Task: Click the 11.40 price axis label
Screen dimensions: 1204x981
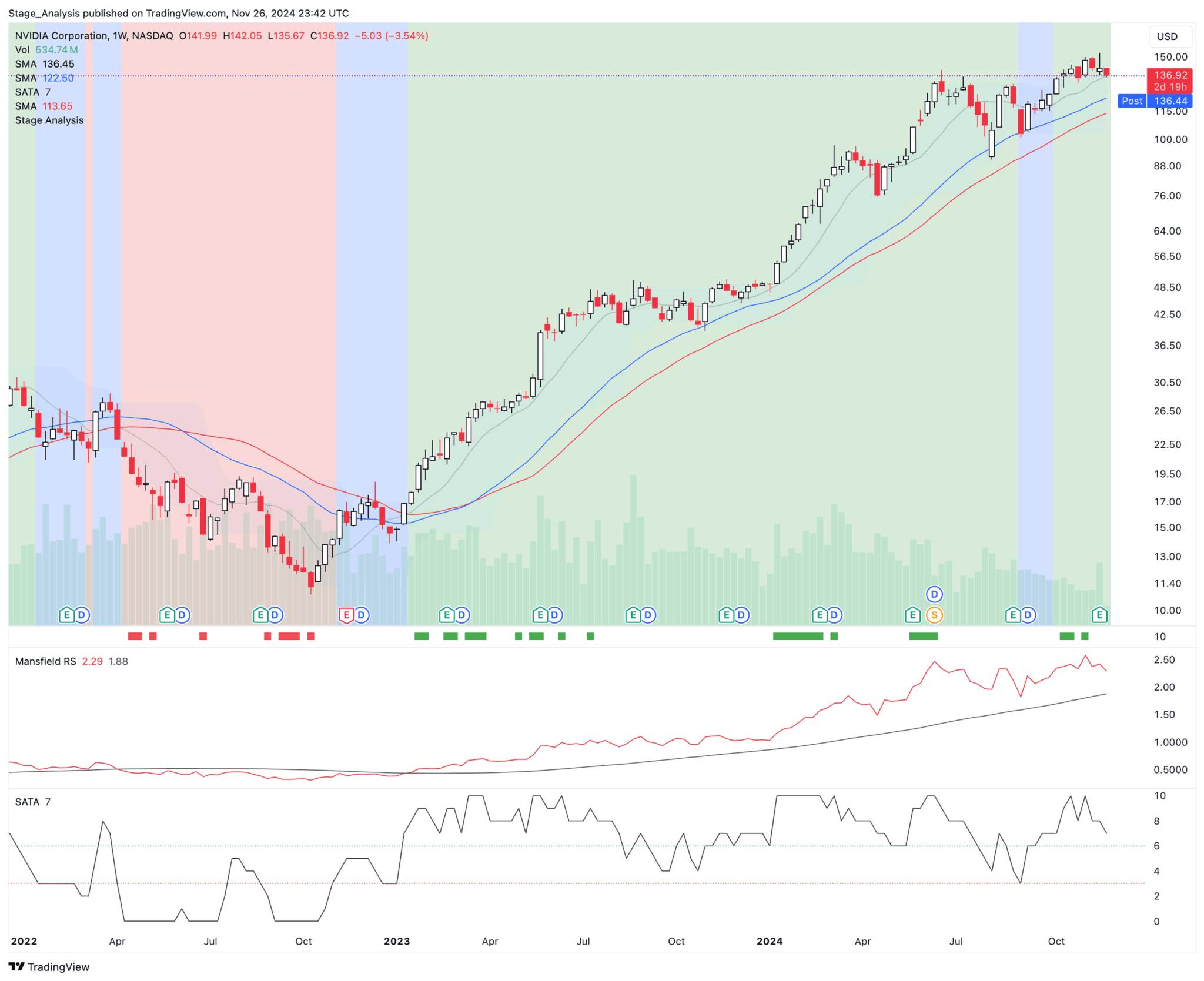Action: pyautogui.click(x=1168, y=584)
